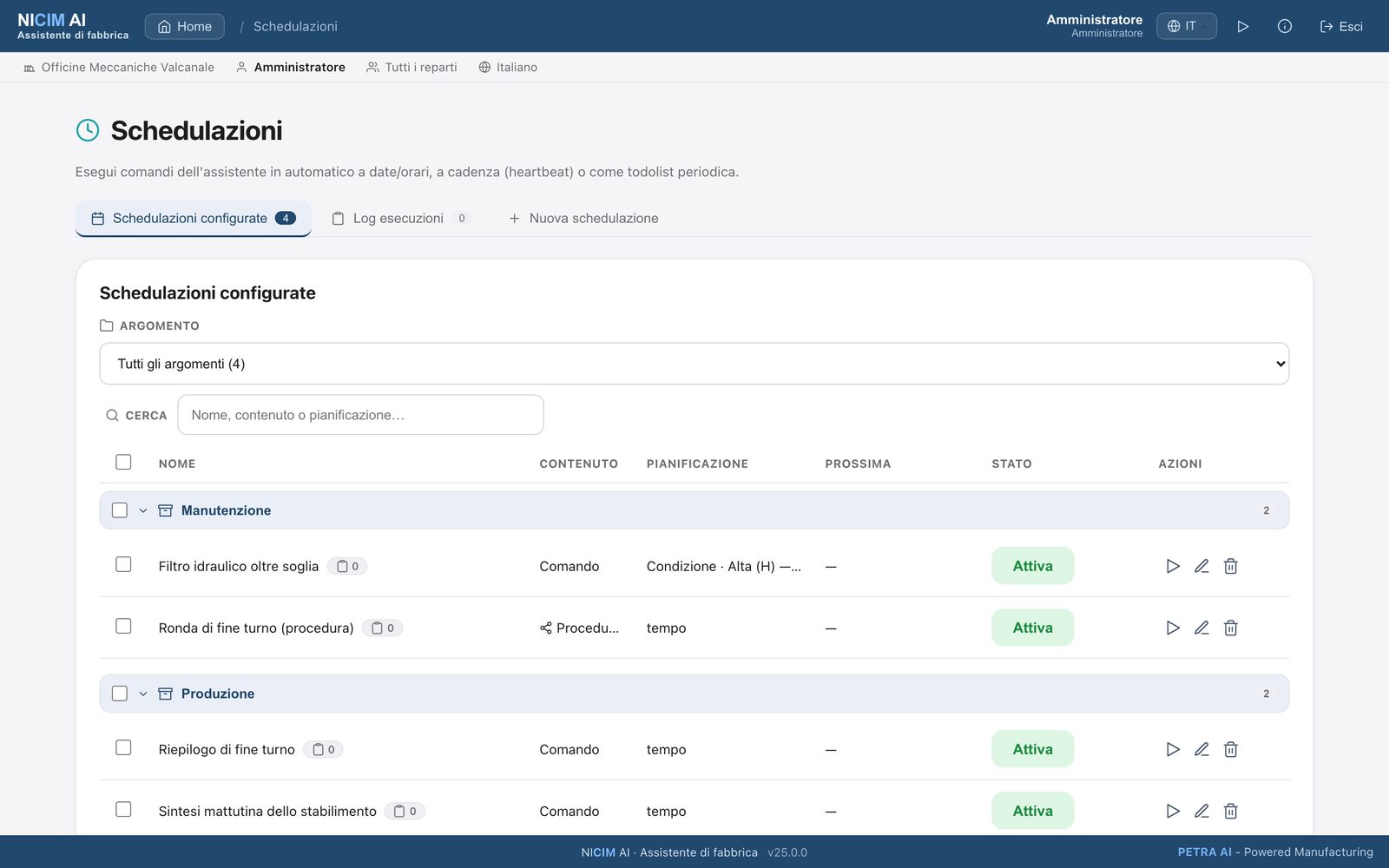Click the Manutenzione group name
This screenshot has height=868, width=1389.
pos(226,510)
